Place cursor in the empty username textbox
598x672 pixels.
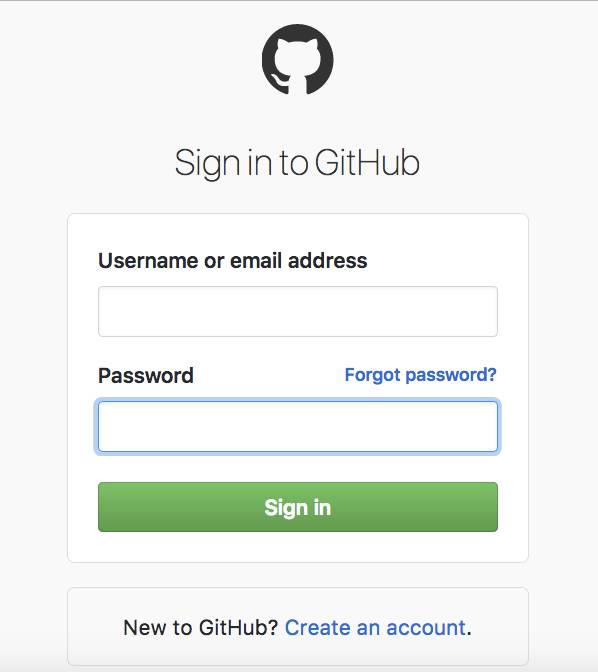(297, 312)
